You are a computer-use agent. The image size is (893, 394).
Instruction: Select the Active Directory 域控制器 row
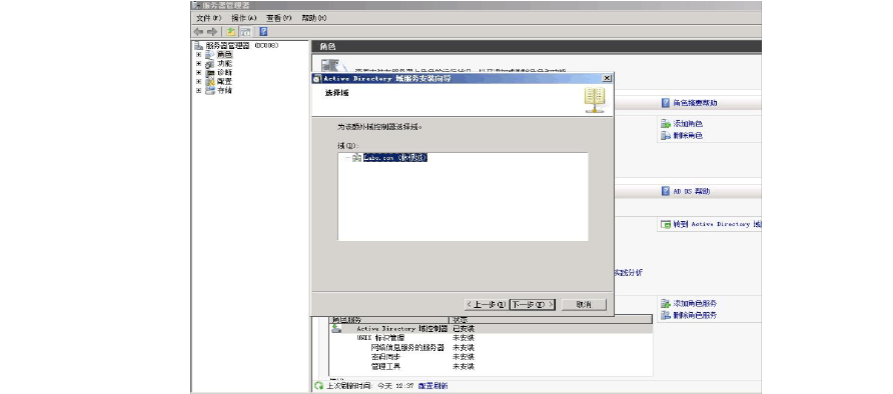tap(491, 329)
